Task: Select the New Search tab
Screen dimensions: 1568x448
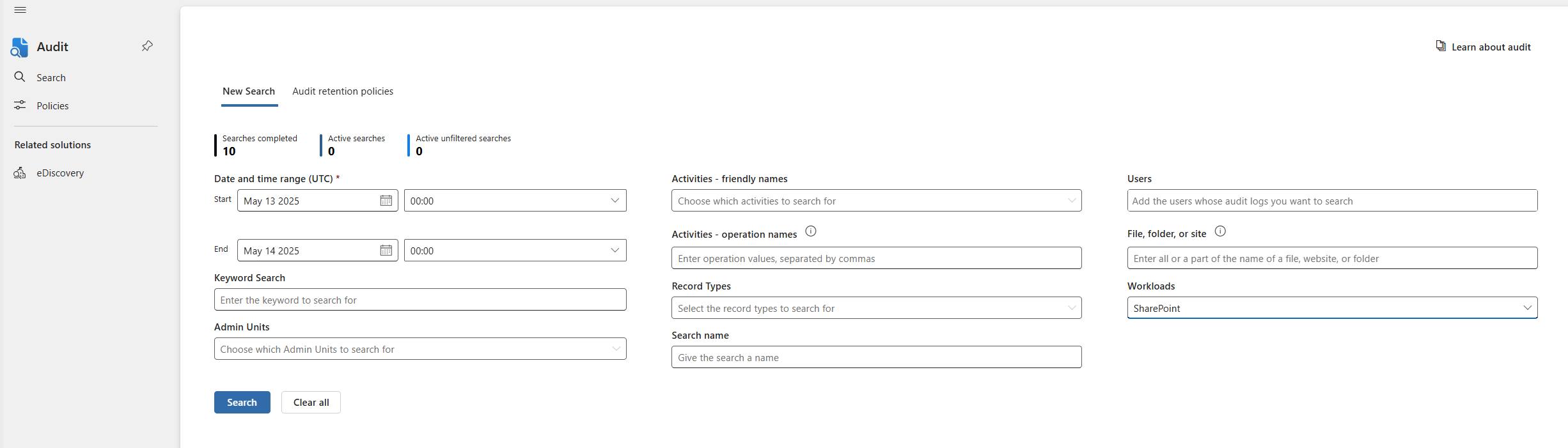Action: (x=249, y=91)
